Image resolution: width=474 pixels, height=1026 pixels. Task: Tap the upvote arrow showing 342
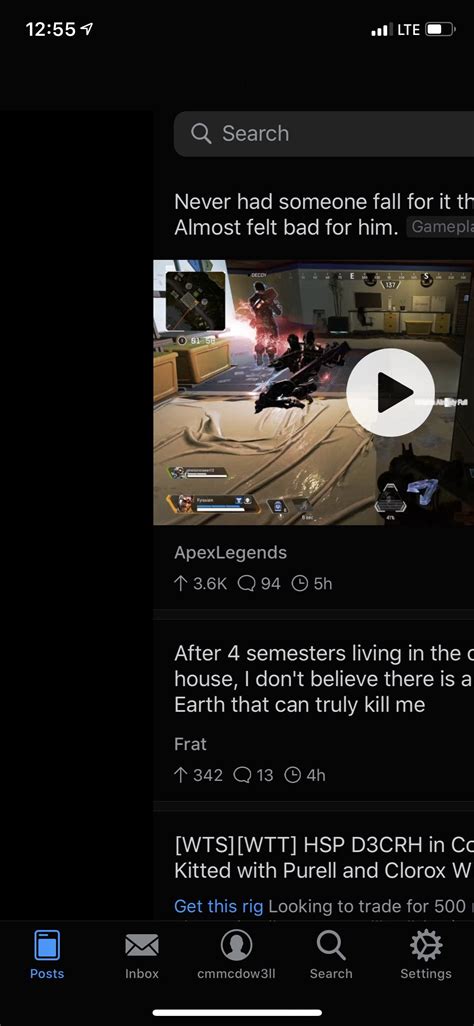(x=181, y=775)
